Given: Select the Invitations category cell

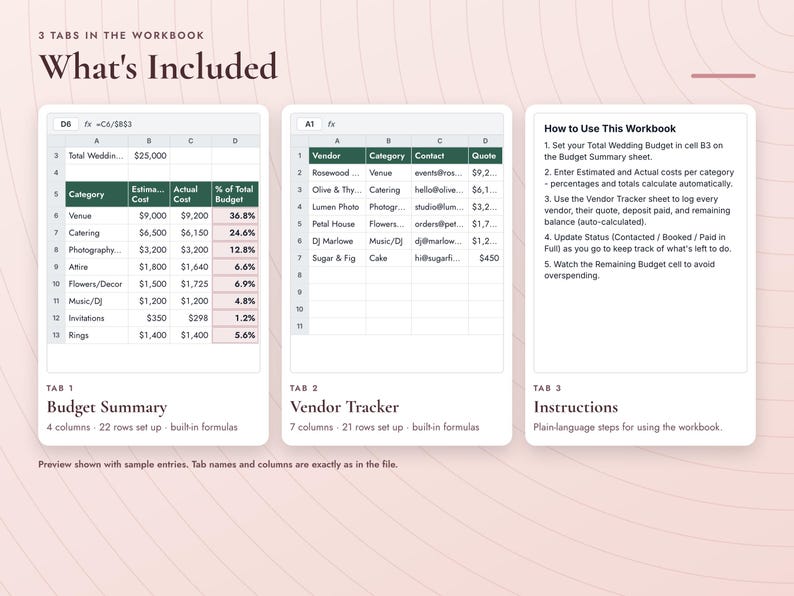Looking at the screenshot, I should (x=97, y=318).
